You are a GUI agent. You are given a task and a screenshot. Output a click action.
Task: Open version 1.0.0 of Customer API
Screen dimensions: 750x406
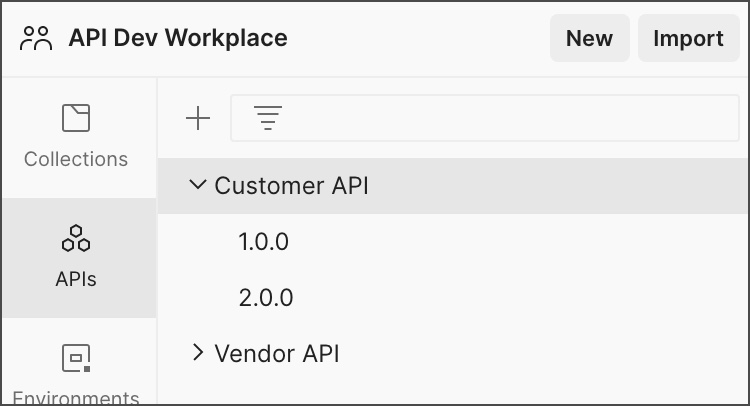pos(264,242)
